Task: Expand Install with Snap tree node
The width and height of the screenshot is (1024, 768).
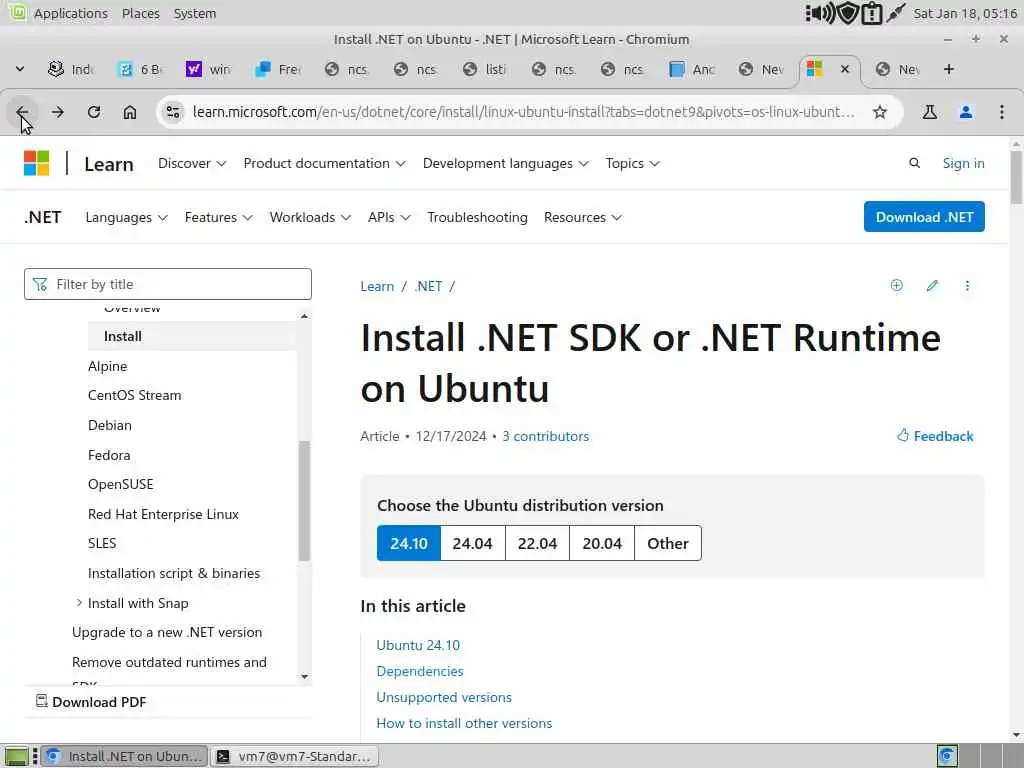Action: [x=79, y=603]
